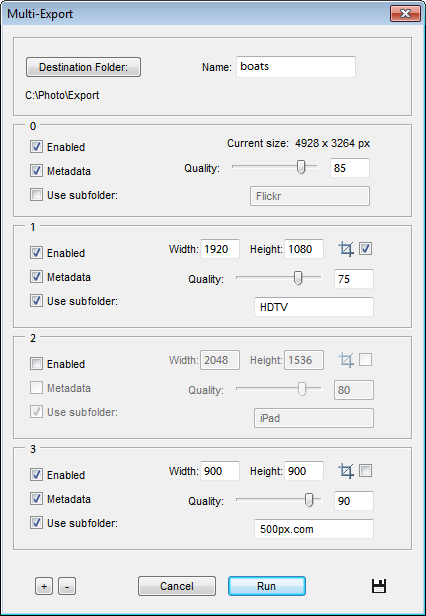This screenshot has width=426, height=616.
Task: Click the plus button to add export preset
Action: tap(44, 587)
